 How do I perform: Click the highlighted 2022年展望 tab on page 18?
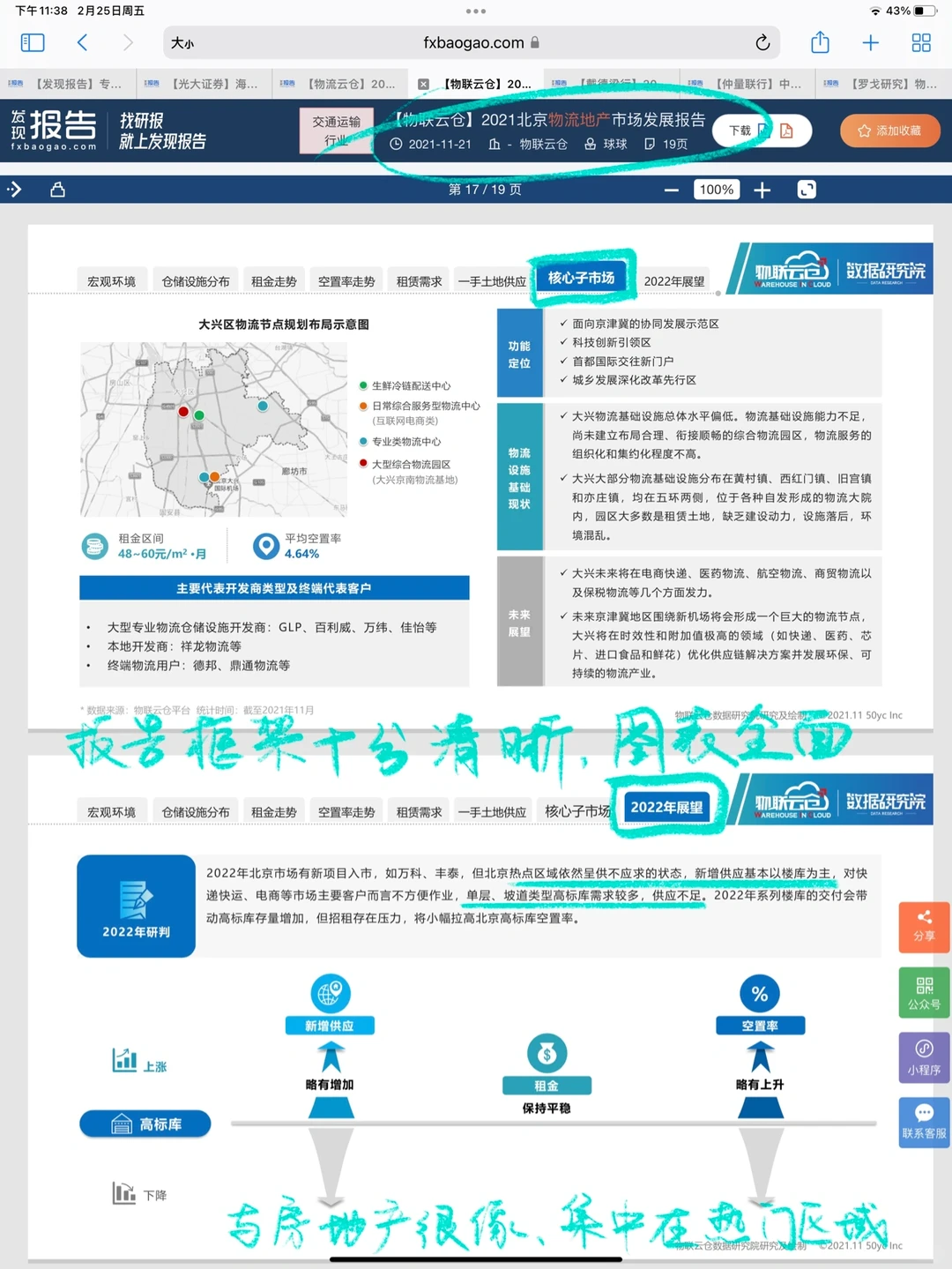click(x=666, y=807)
